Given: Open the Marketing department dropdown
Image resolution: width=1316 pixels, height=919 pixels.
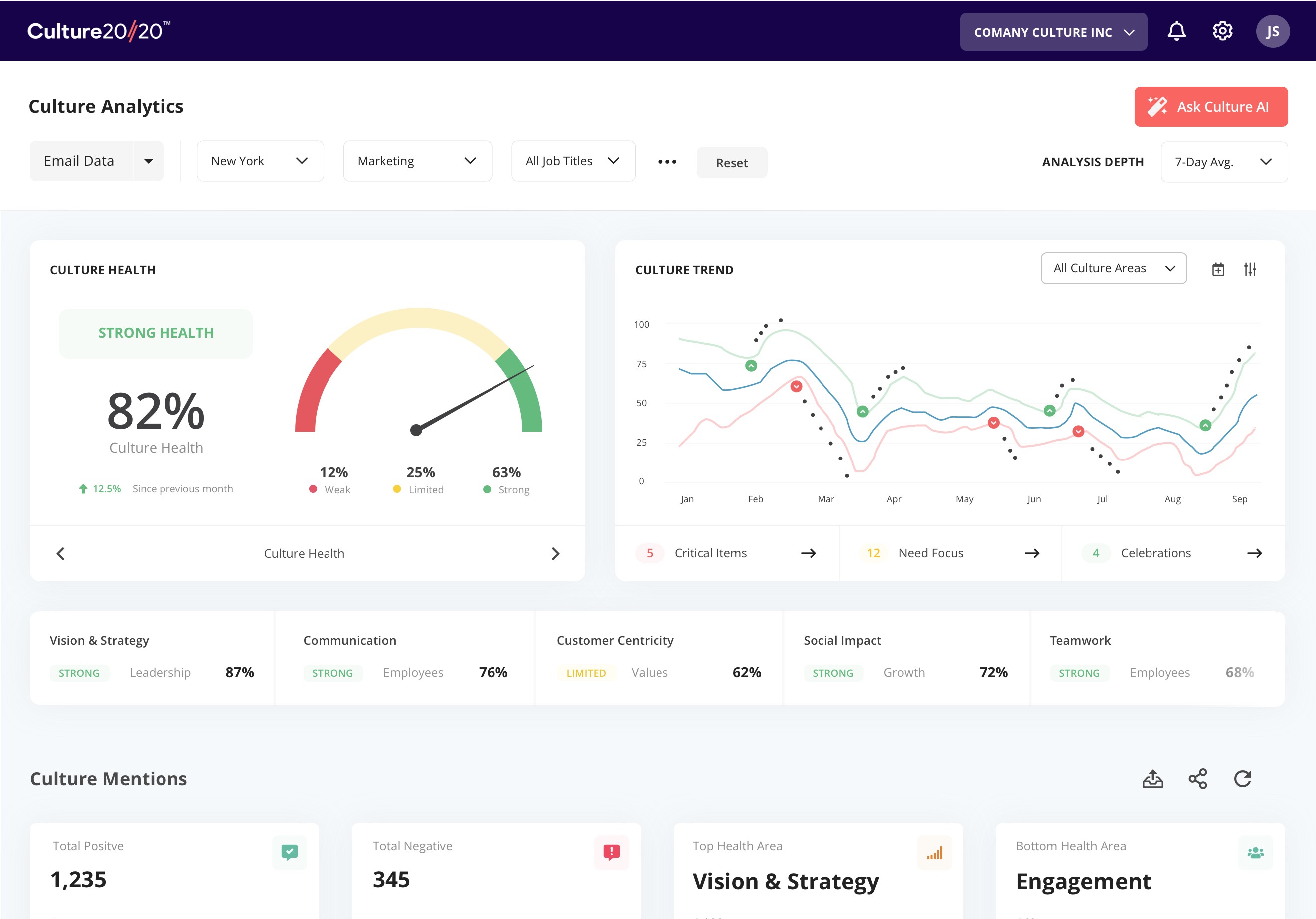Looking at the screenshot, I should click(x=417, y=161).
